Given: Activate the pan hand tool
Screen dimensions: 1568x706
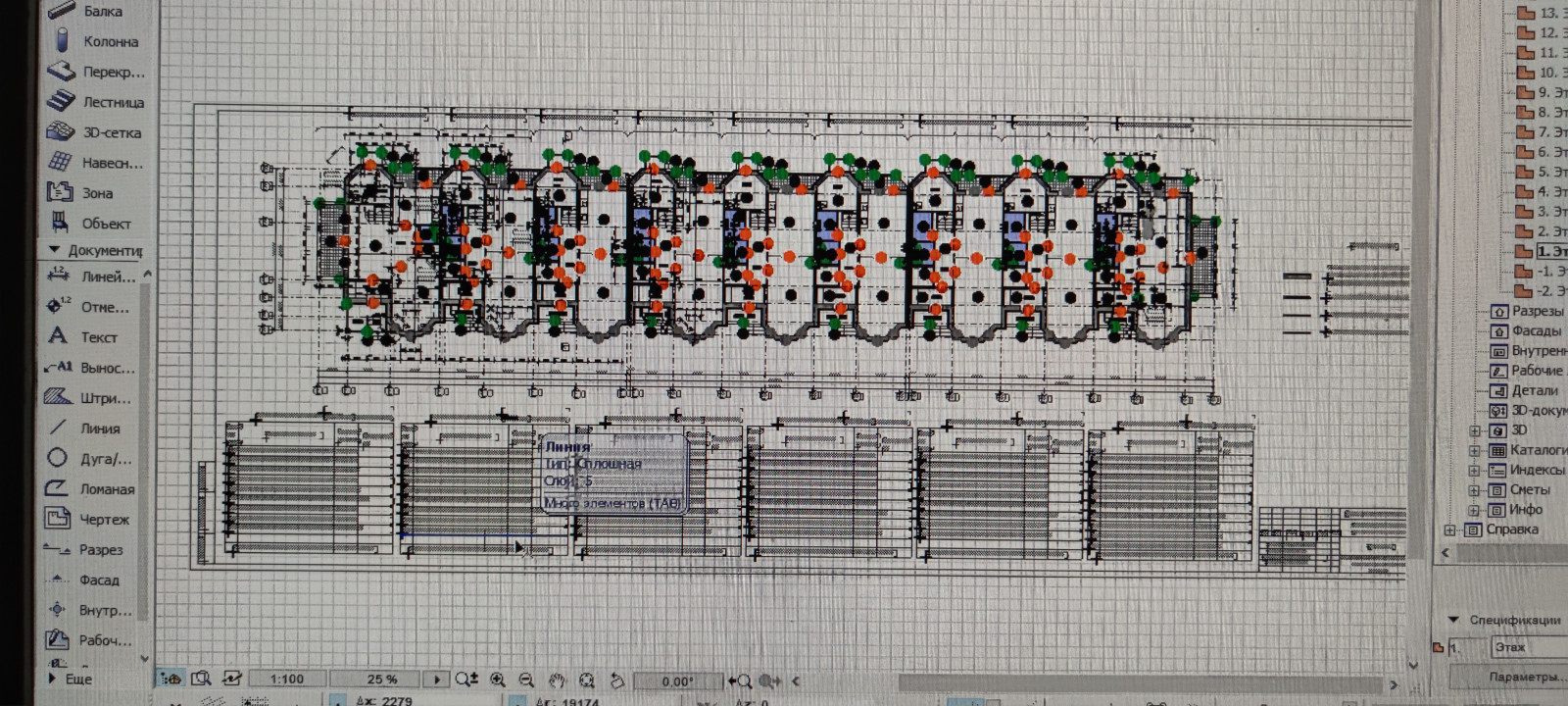Looking at the screenshot, I should pos(557,680).
